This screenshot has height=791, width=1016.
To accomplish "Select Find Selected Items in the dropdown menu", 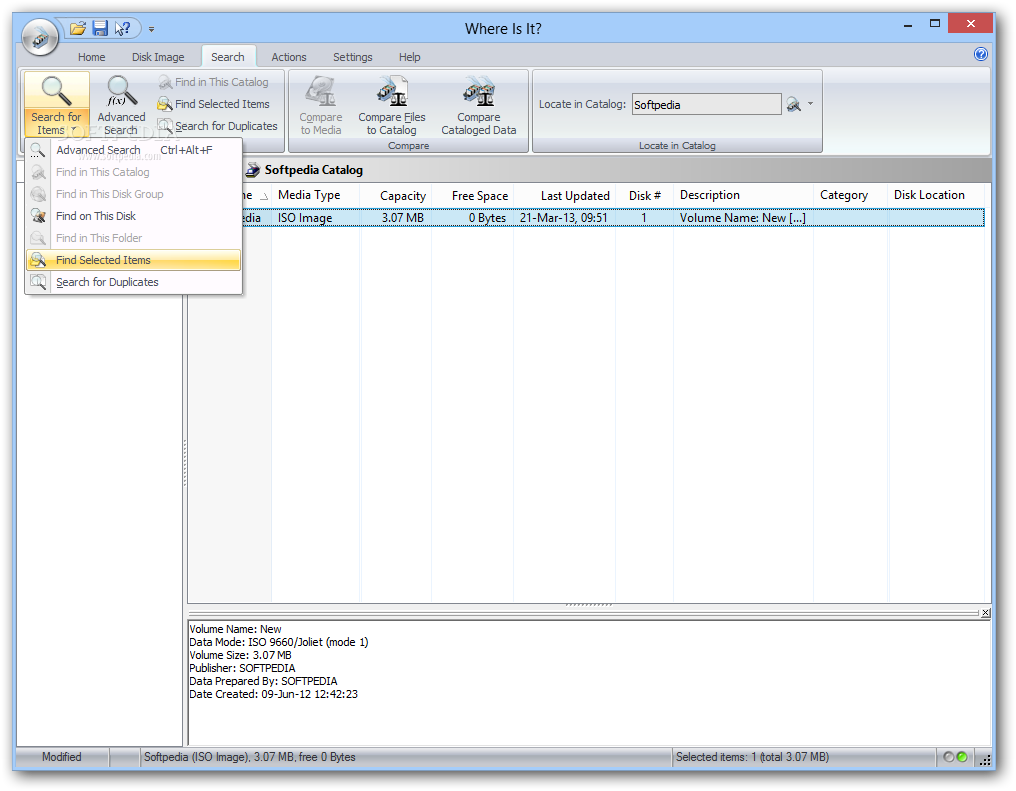I will (x=133, y=260).
